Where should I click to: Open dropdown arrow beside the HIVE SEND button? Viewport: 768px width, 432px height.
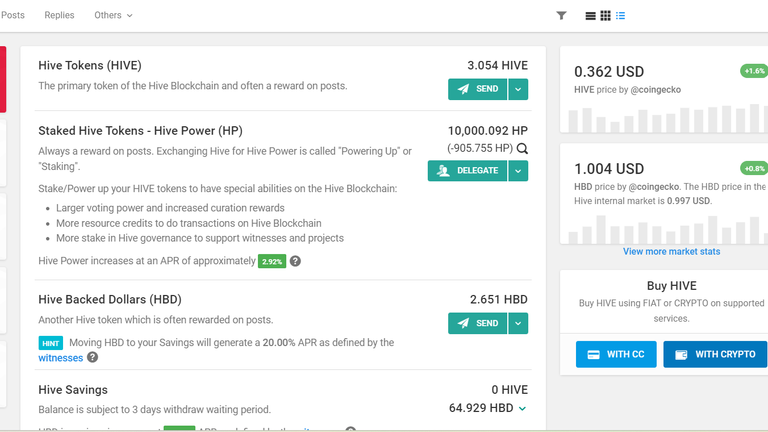(x=518, y=89)
